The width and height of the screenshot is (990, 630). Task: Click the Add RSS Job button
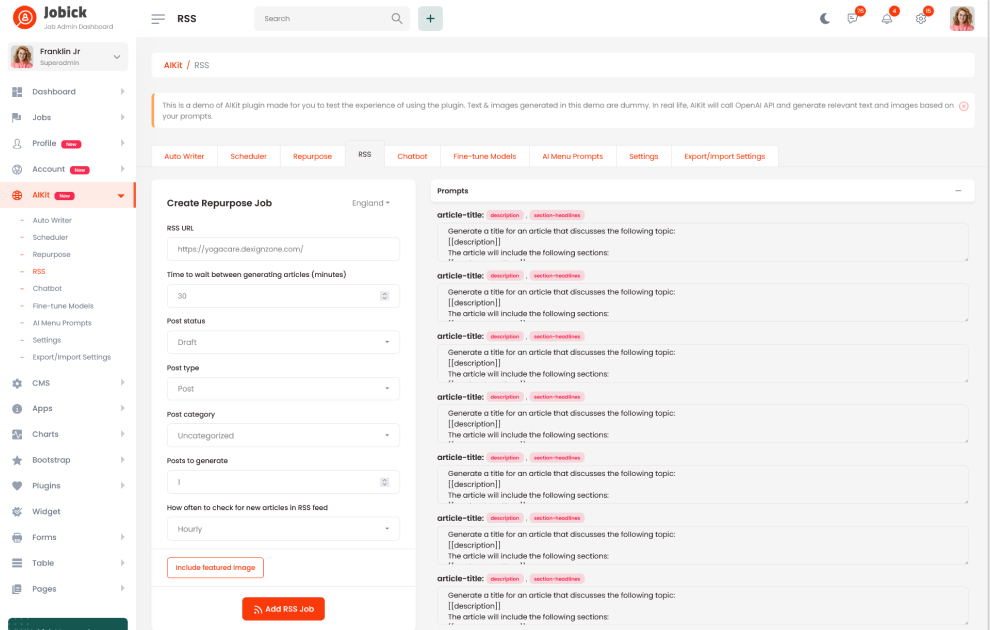[x=283, y=609]
